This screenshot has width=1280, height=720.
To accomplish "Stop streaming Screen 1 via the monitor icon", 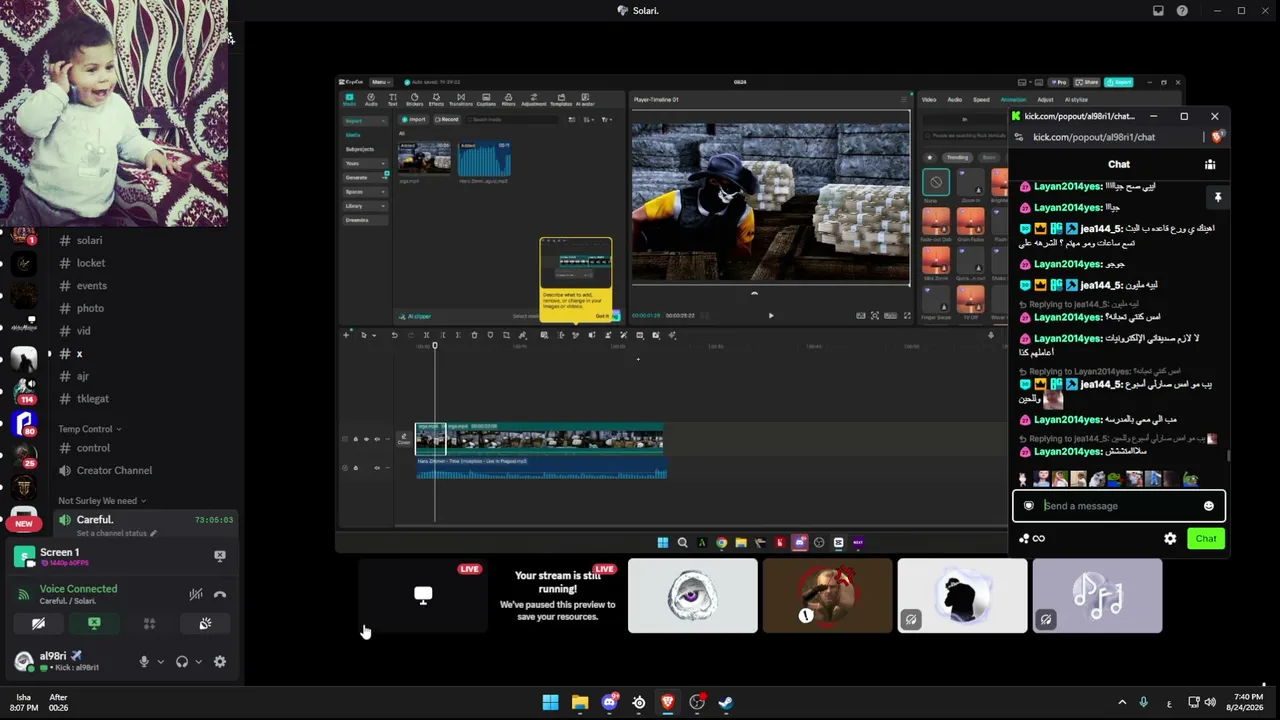I will [220, 556].
